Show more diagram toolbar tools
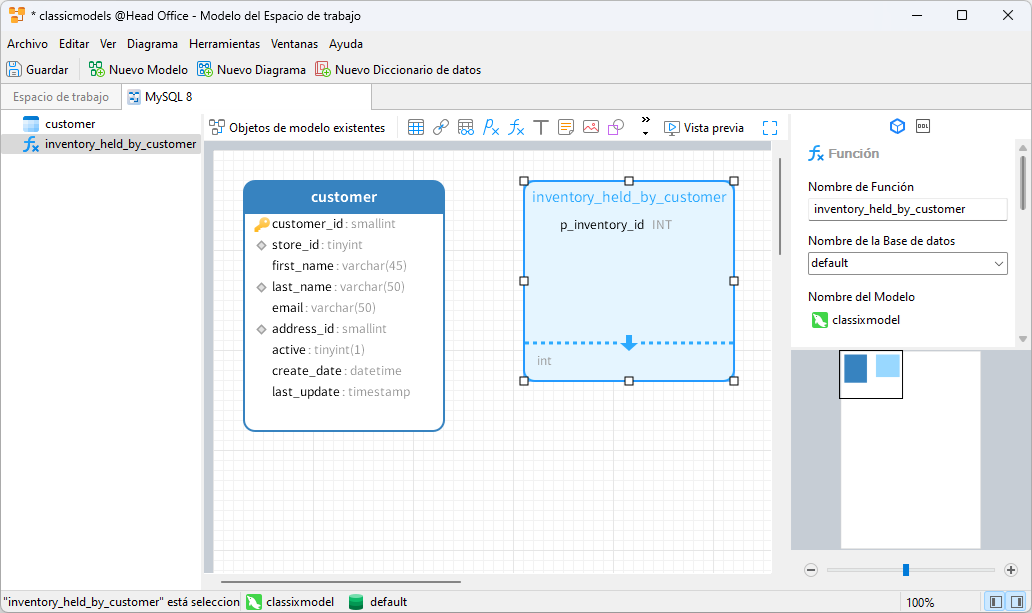The height and width of the screenshot is (613, 1032). click(646, 126)
